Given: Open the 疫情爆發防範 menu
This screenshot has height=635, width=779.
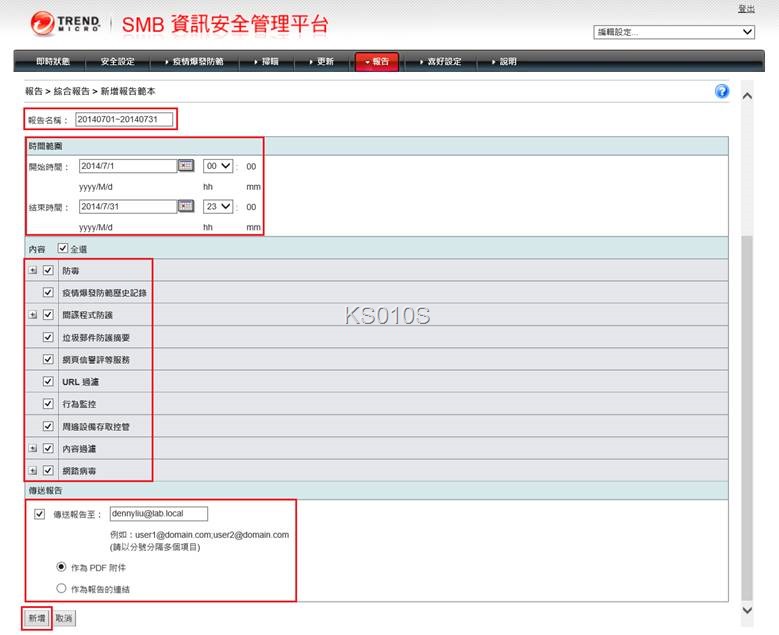Looking at the screenshot, I should tap(195, 61).
